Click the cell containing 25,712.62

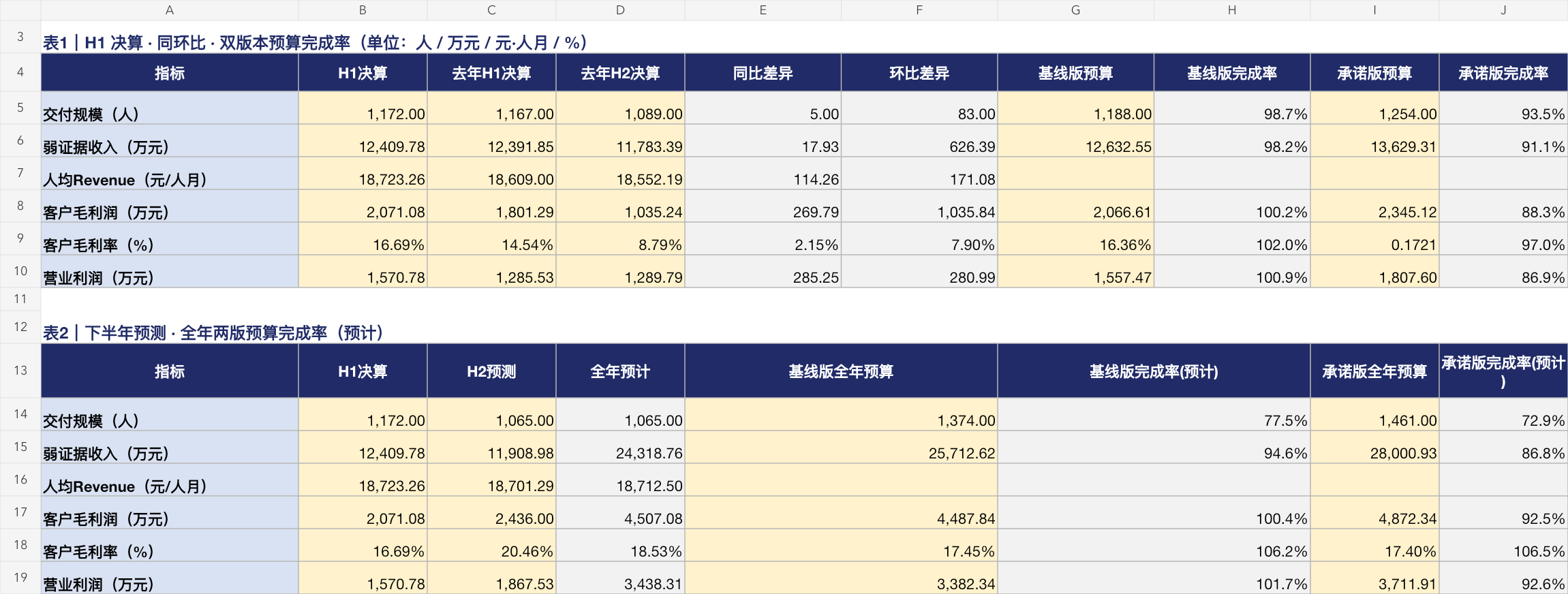[x=842, y=448]
